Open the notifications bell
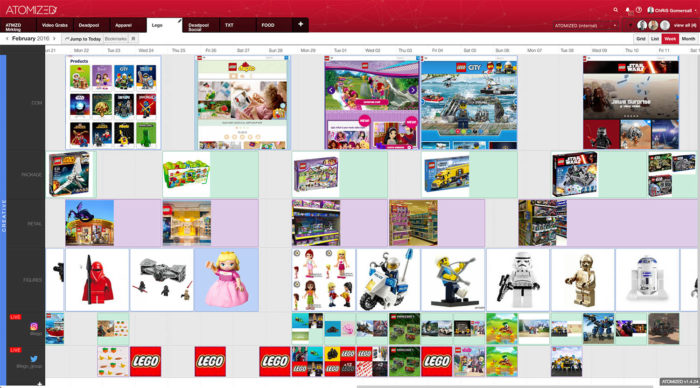 (x=628, y=10)
